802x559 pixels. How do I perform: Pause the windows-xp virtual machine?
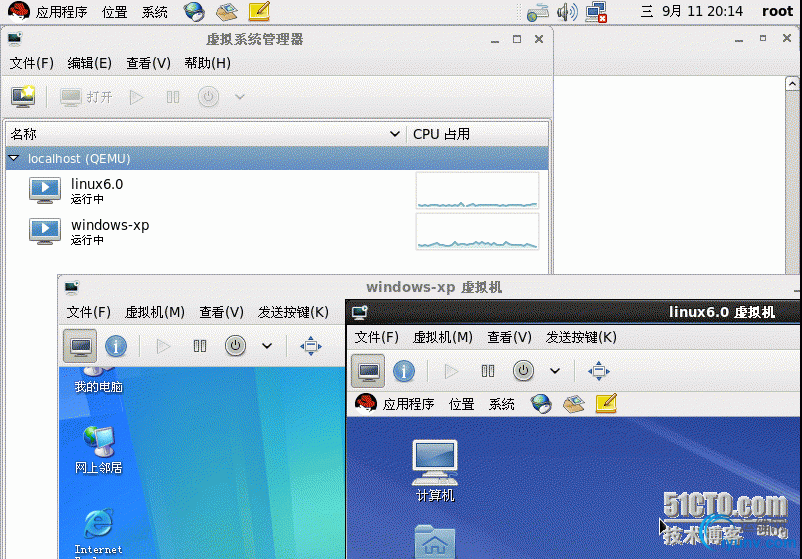tap(200, 346)
